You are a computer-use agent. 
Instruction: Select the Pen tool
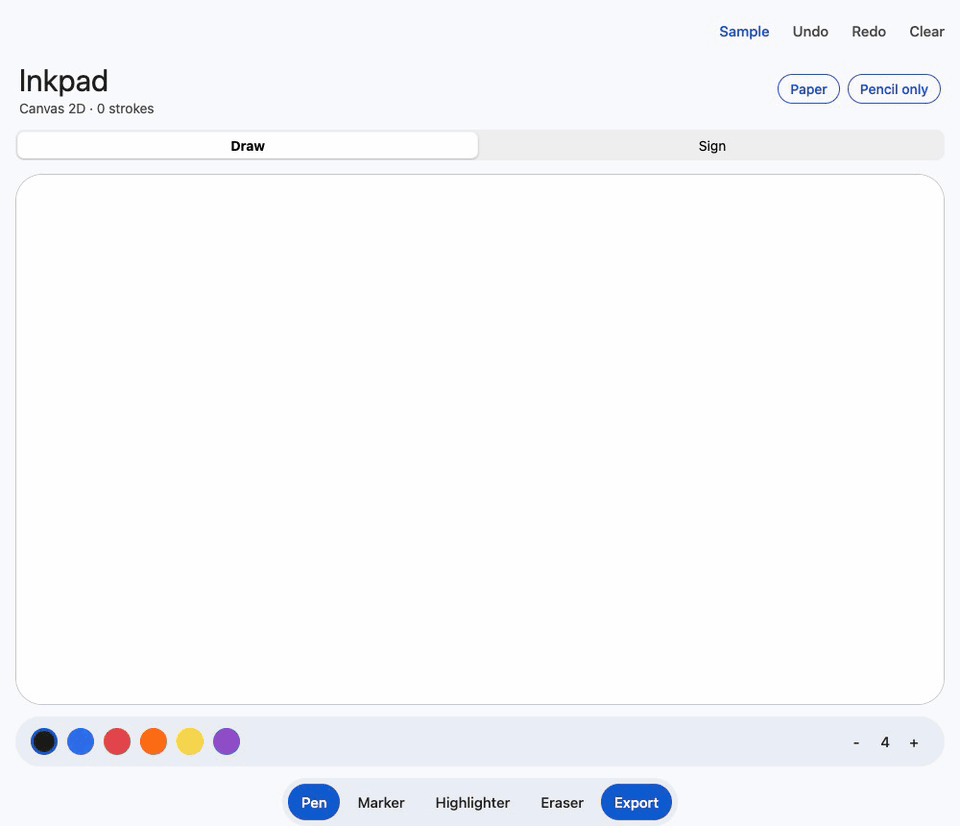313,802
